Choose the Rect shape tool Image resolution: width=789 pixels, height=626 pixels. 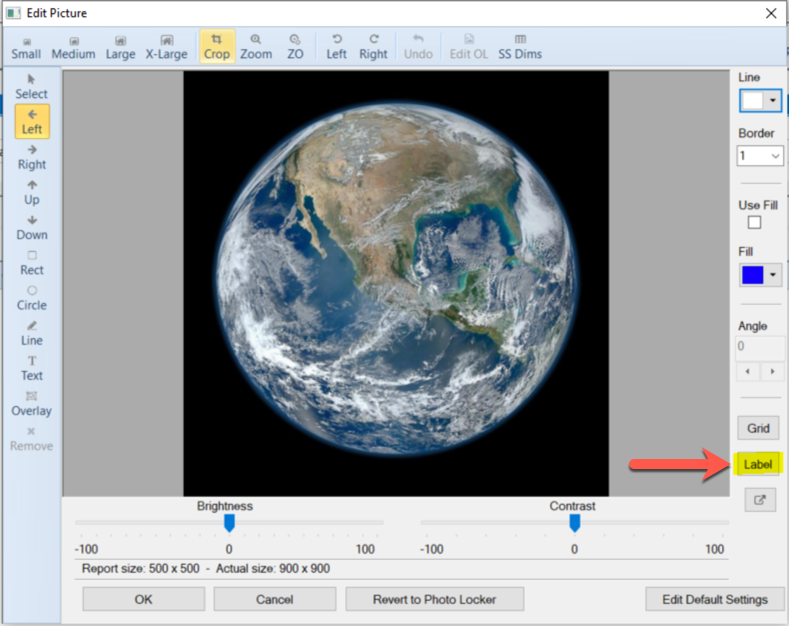coord(32,262)
